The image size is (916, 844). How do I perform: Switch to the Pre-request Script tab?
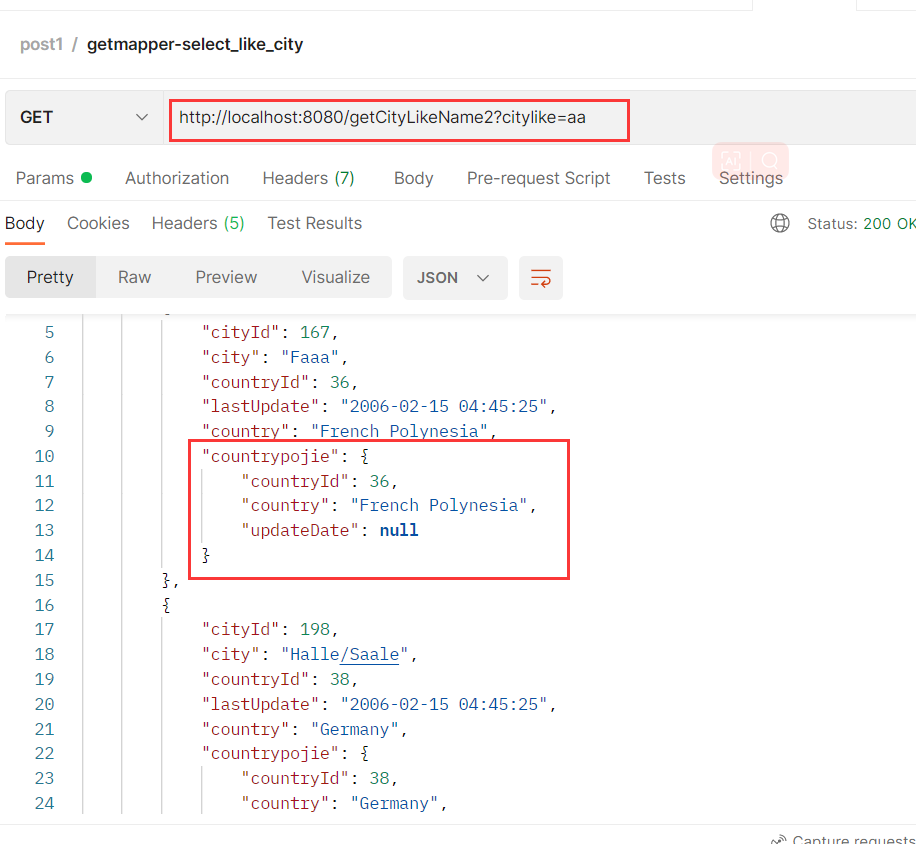(x=538, y=178)
